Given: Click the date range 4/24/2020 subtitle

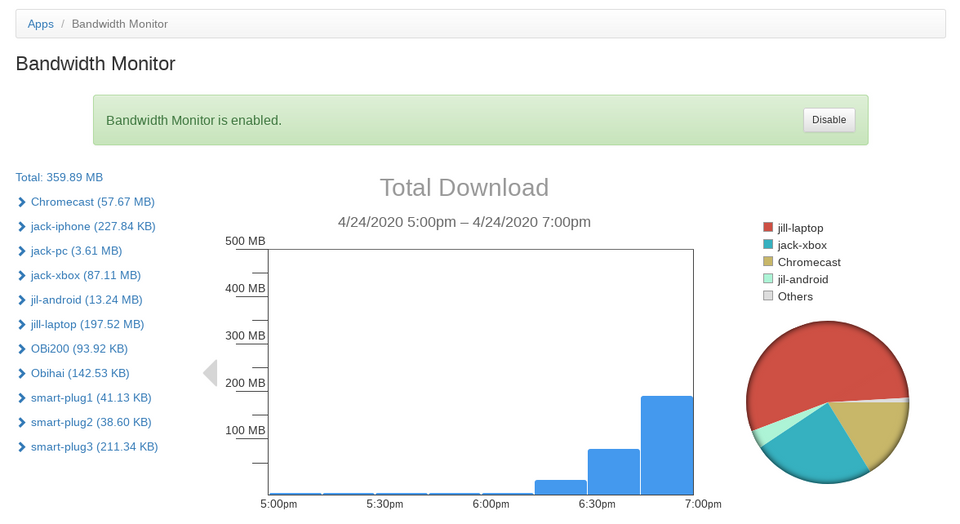Looking at the screenshot, I should coord(464,222).
